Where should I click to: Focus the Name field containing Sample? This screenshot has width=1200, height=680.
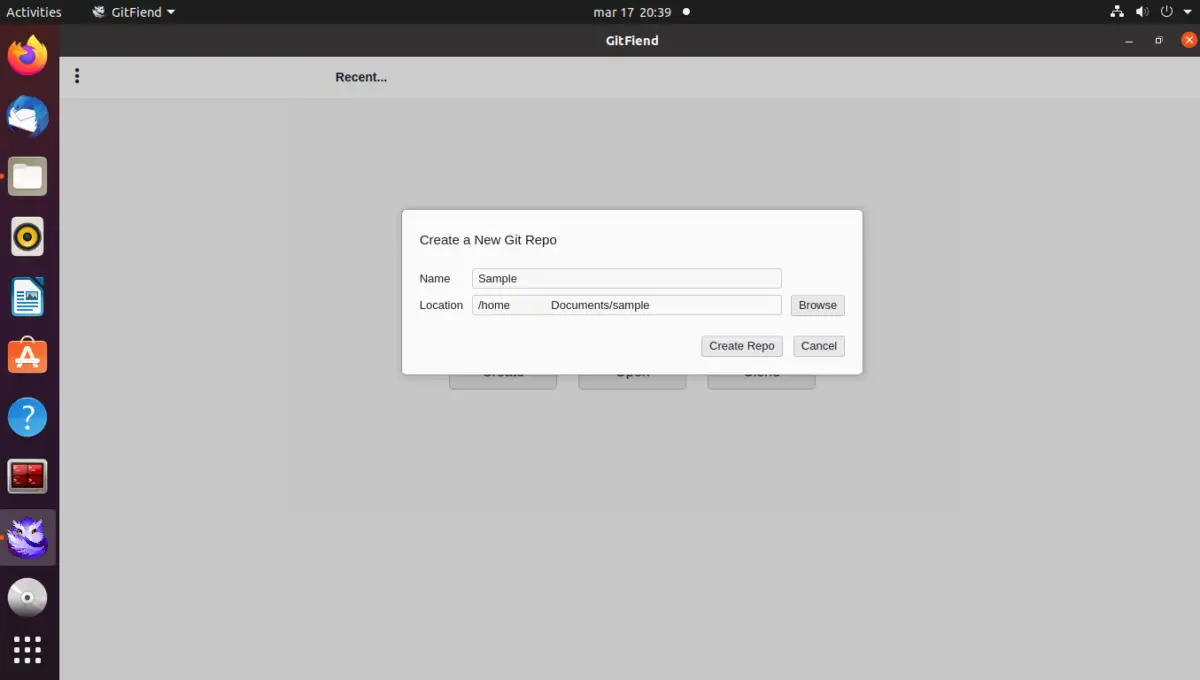pyautogui.click(x=627, y=278)
